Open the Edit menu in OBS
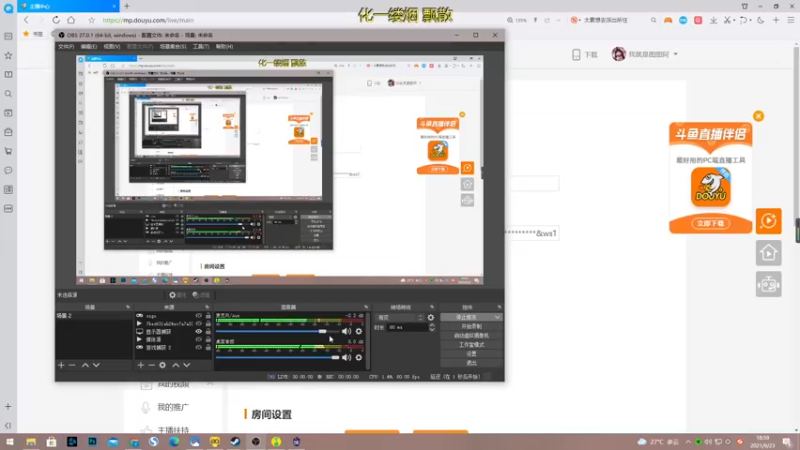The image size is (800, 450). pyautogui.click(x=89, y=46)
